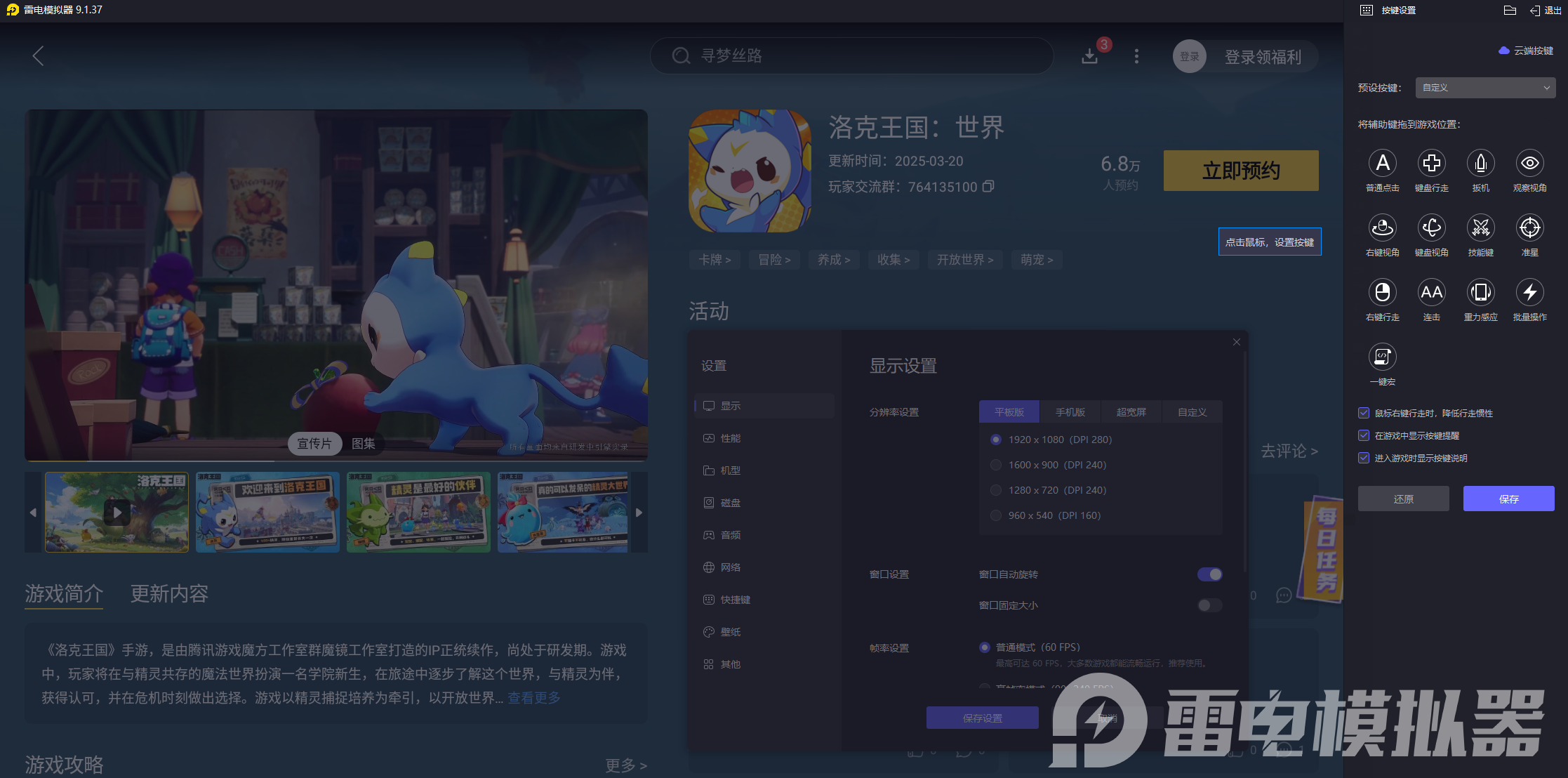Pick the 扳机 trigger key icon
Image resolution: width=1568 pixels, height=778 pixels.
[1480, 164]
